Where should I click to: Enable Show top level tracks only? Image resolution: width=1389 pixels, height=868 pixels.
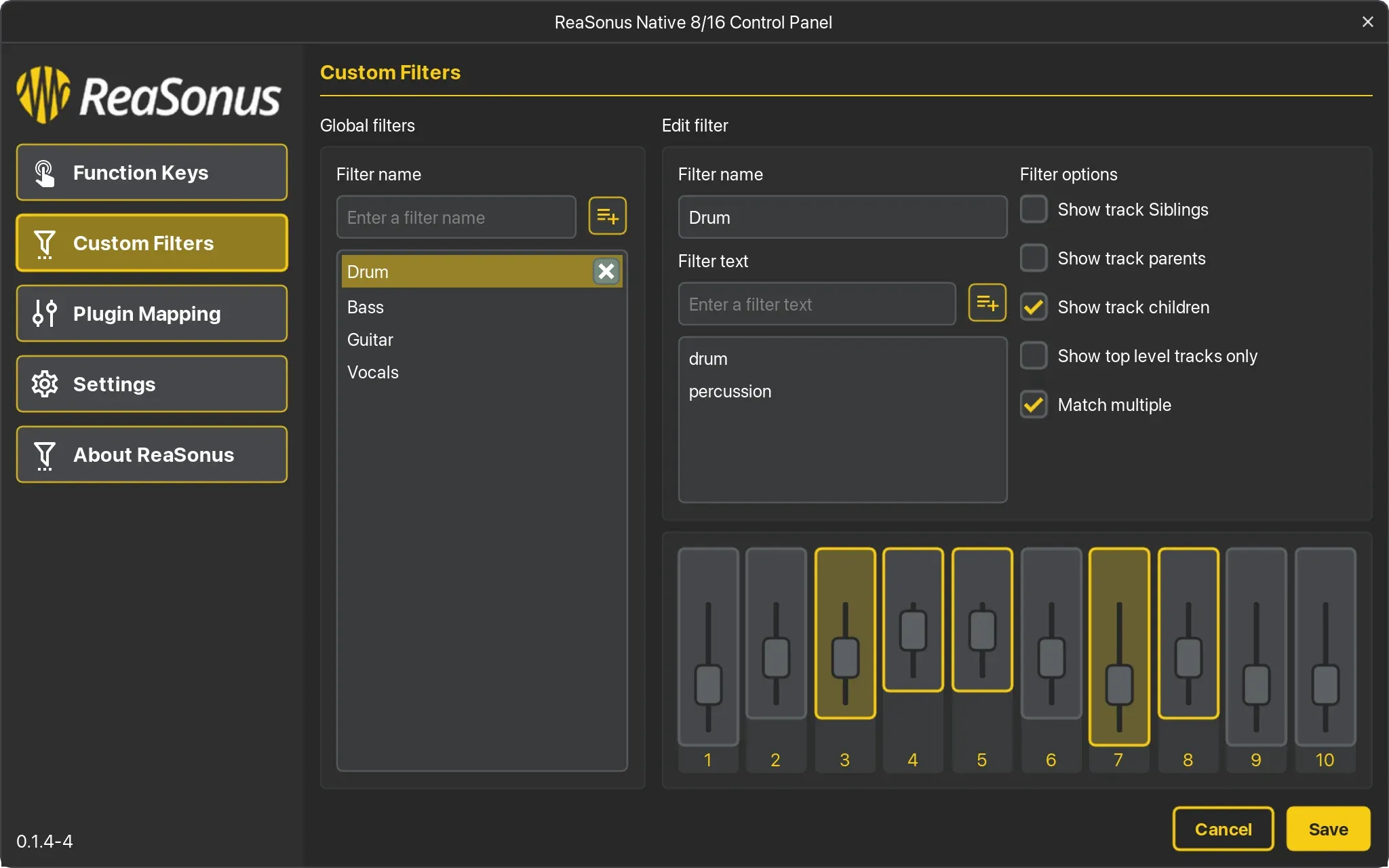click(x=1034, y=356)
